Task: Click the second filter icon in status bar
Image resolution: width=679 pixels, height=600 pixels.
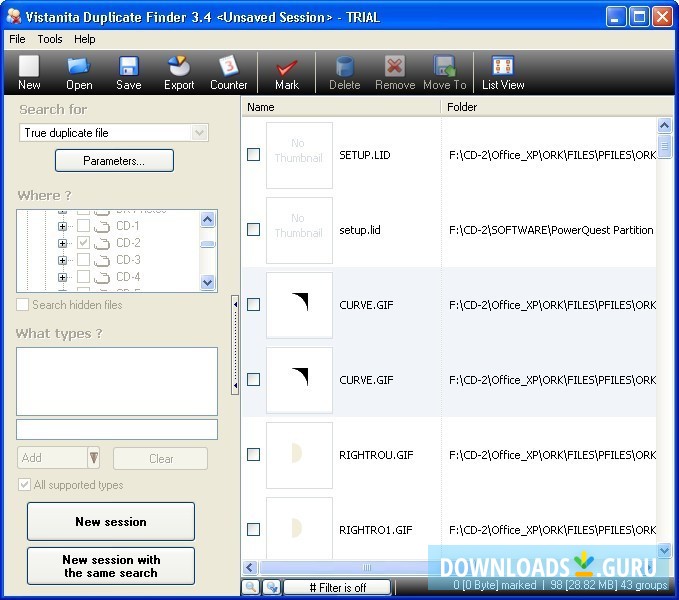Action: [272, 587]
